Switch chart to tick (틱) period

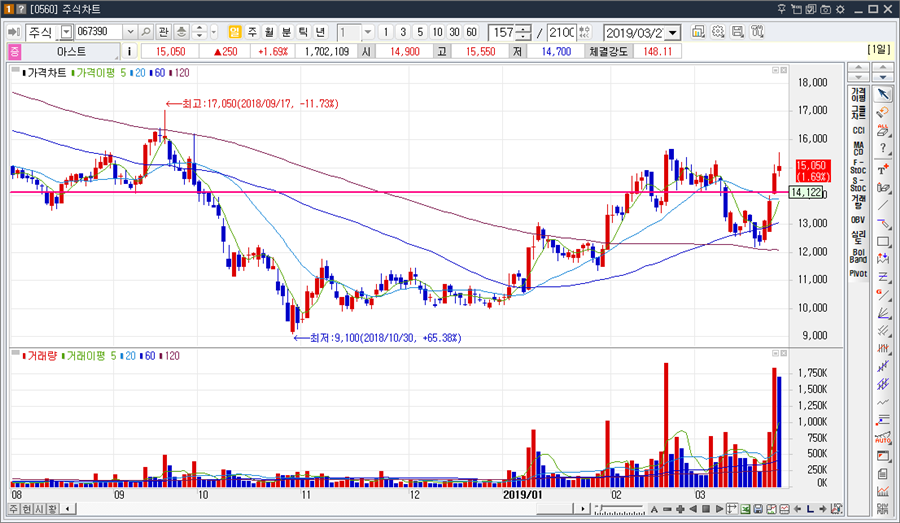coord(303,32)
